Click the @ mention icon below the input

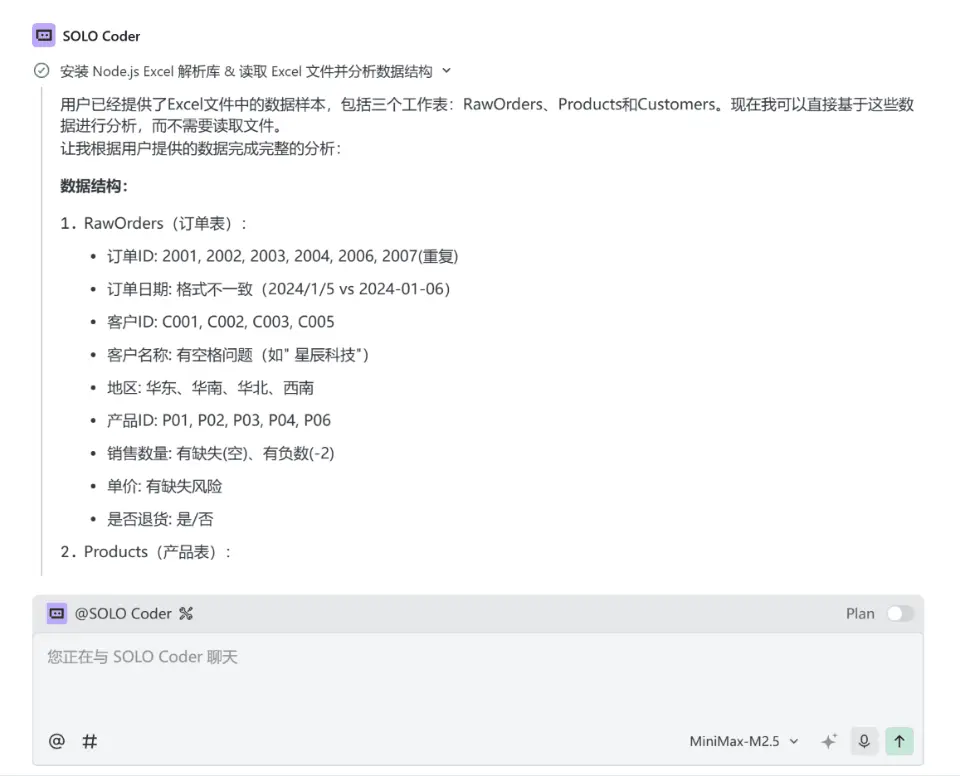tap(56, 741)
